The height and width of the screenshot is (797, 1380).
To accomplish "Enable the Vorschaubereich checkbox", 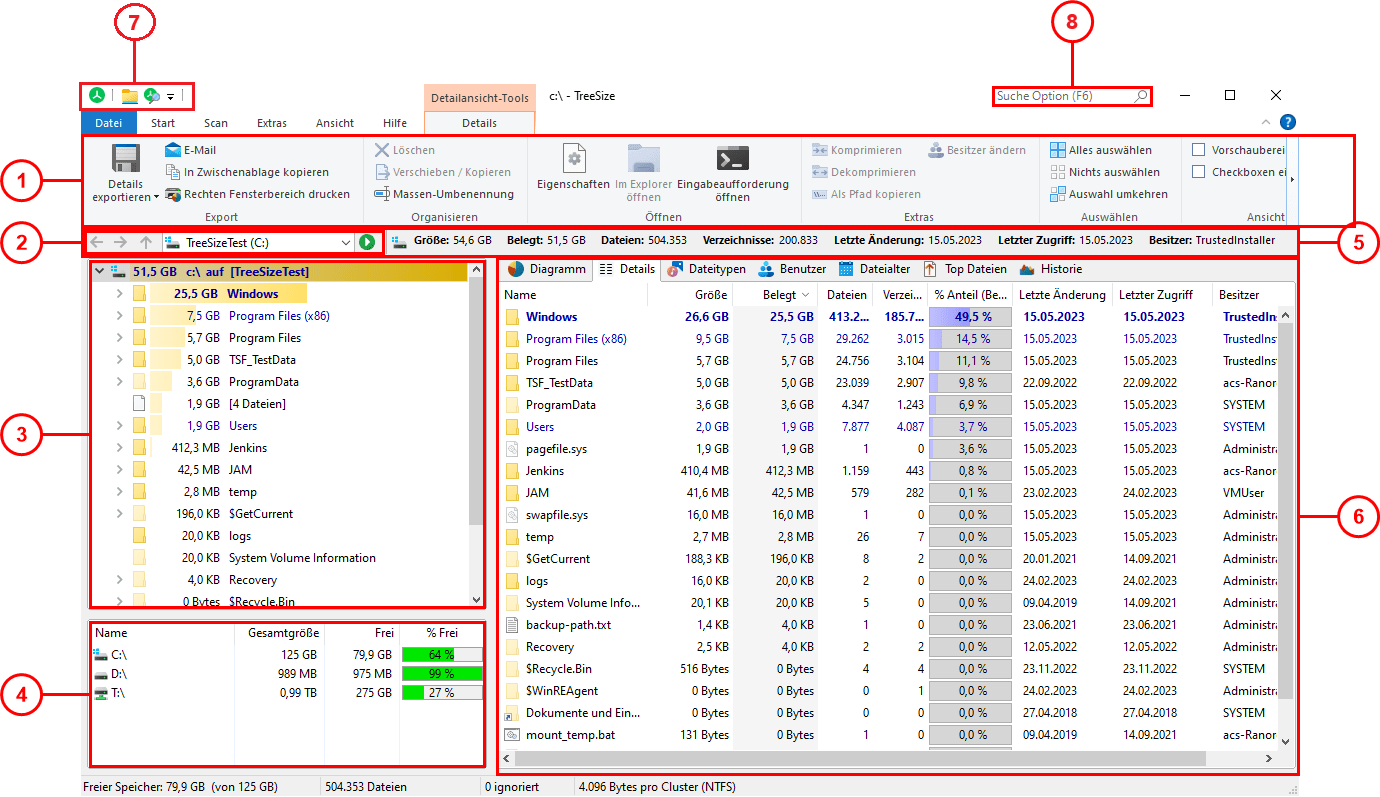I will (x=1199, y=150).
